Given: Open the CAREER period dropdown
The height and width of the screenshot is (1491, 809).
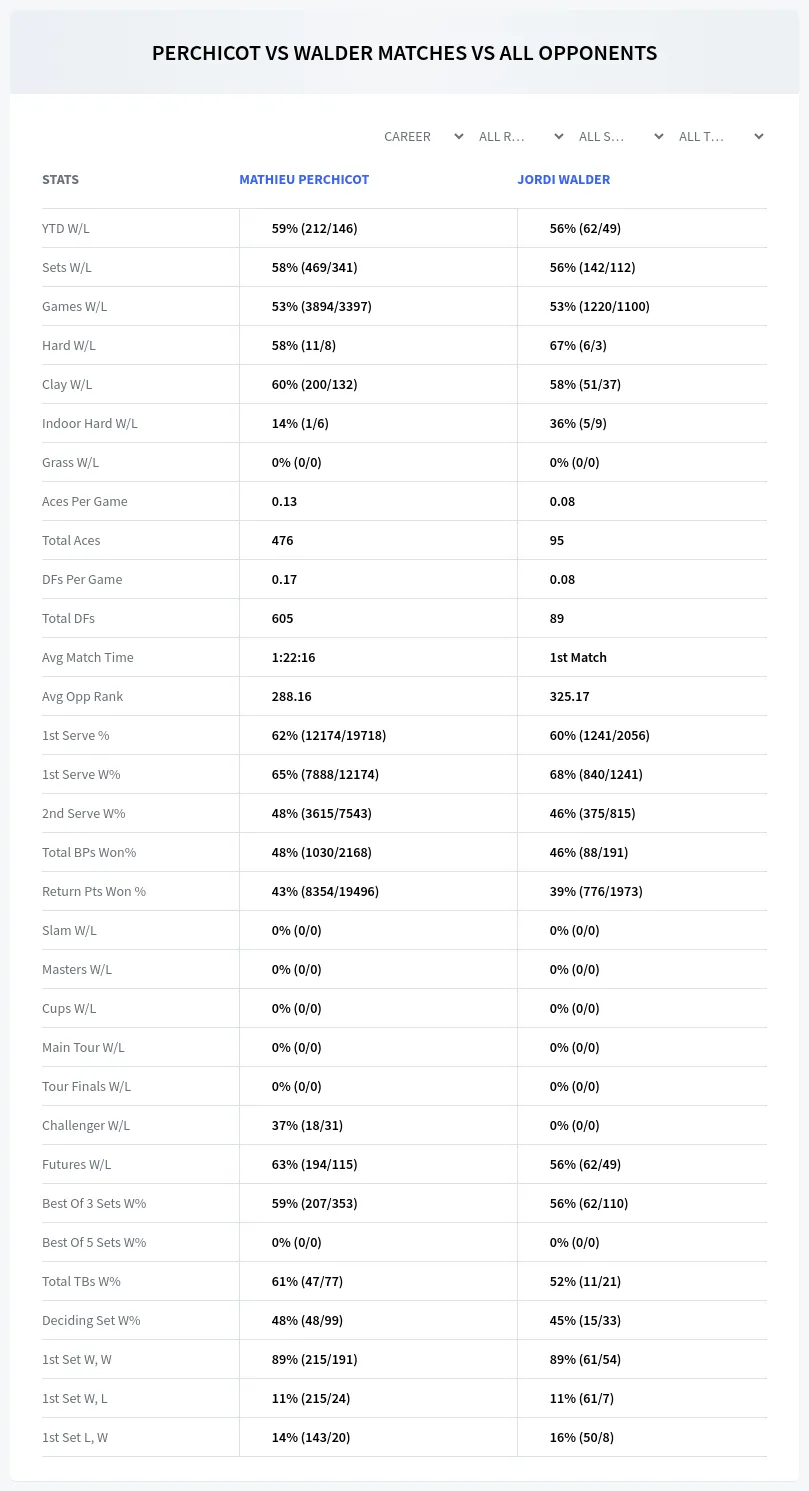Looking at the screenshot, I should (x=423, y=136).
